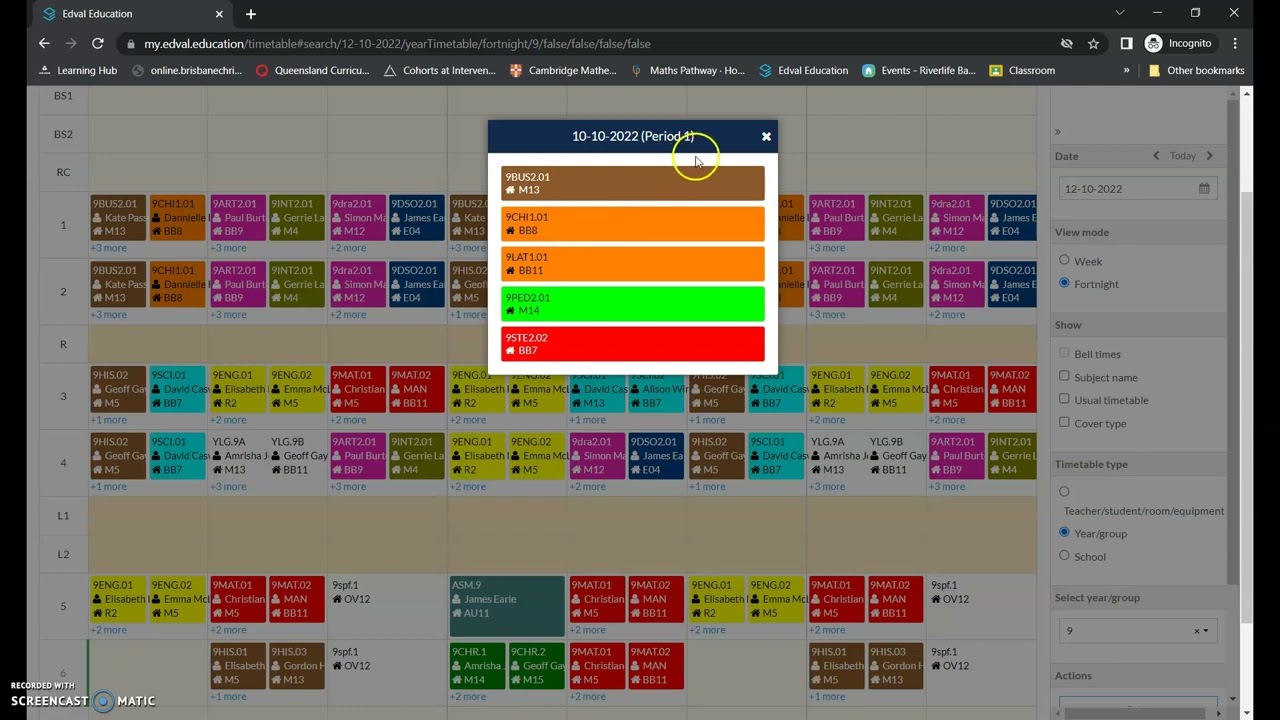Viewport: 1280px width, 720px height.
Task: Close the Period 1 popup dialog
Action: click(x=766, y=136)
